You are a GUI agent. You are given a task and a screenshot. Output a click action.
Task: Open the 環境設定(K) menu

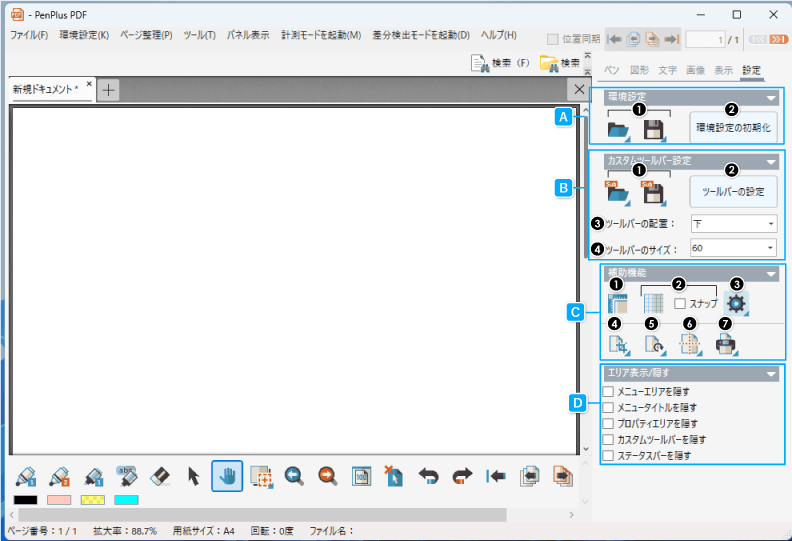[x=84, y=35]
